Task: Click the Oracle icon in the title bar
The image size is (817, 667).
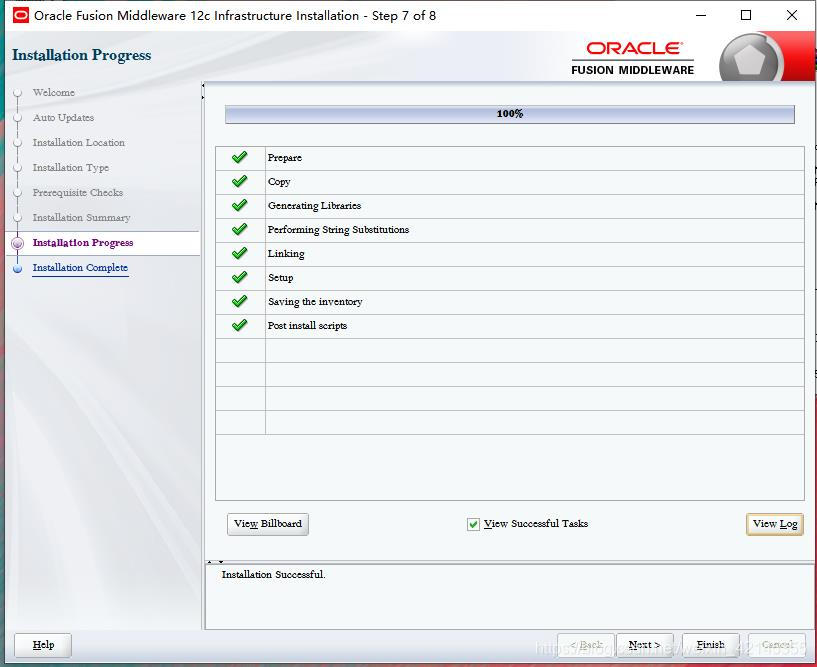Action: coord(20,16)
